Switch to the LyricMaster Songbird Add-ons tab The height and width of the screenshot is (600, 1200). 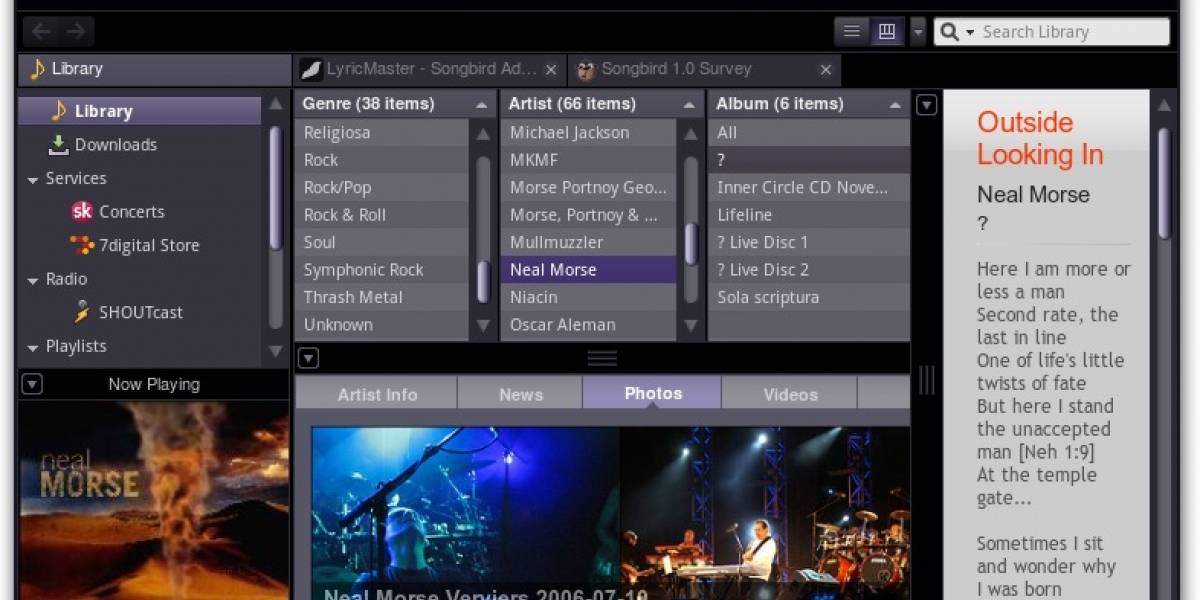click(430, 69)
